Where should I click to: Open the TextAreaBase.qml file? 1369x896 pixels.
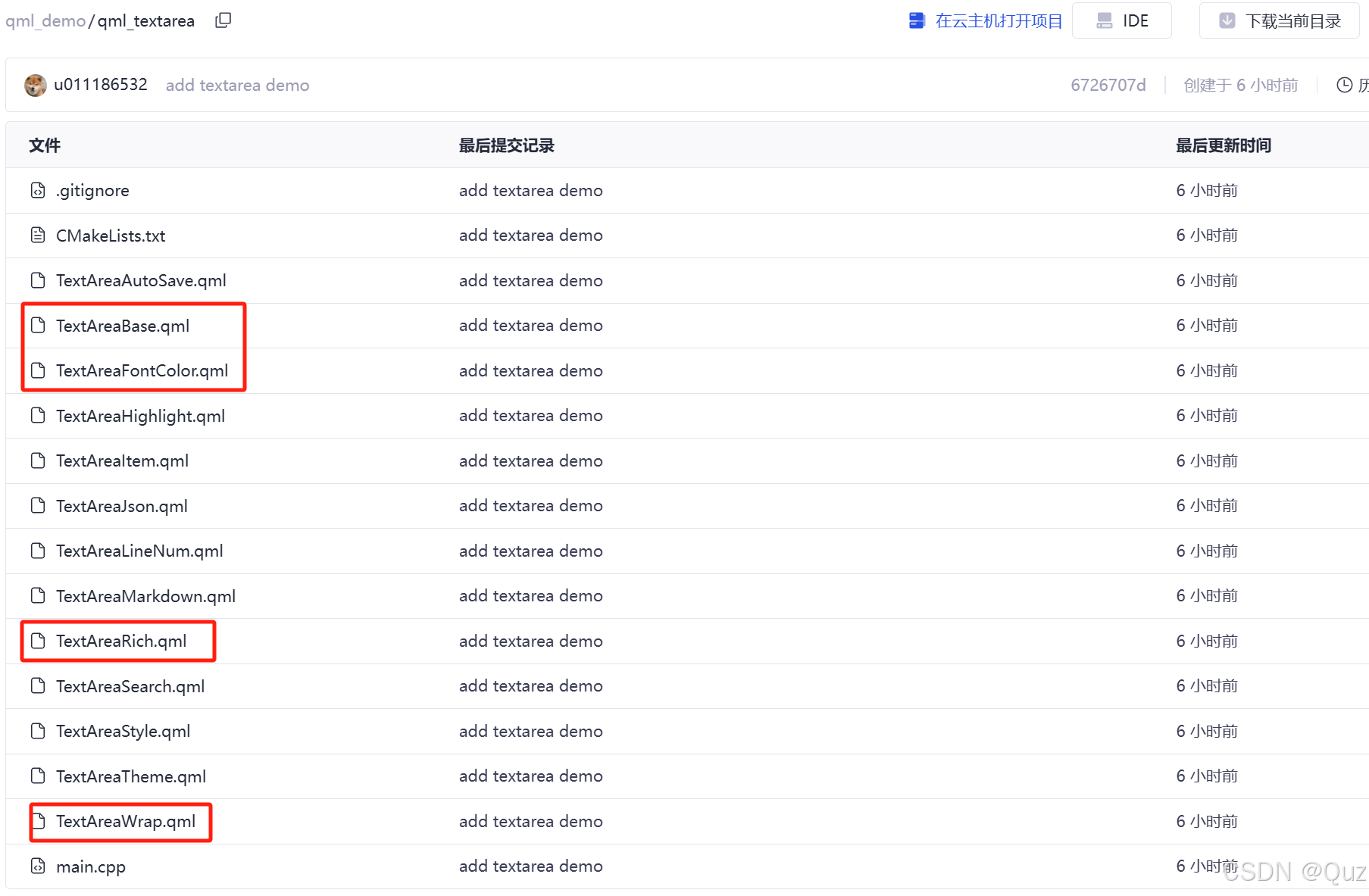[x=123, y=326]
